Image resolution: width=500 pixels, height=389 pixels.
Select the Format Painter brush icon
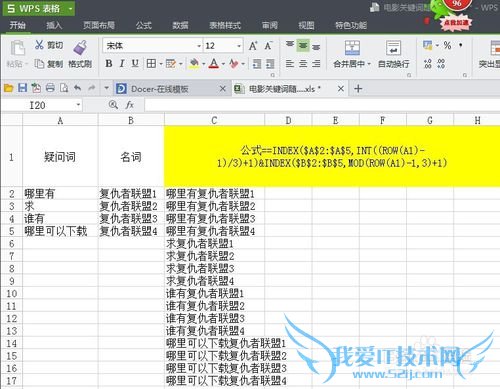point(80,47)
